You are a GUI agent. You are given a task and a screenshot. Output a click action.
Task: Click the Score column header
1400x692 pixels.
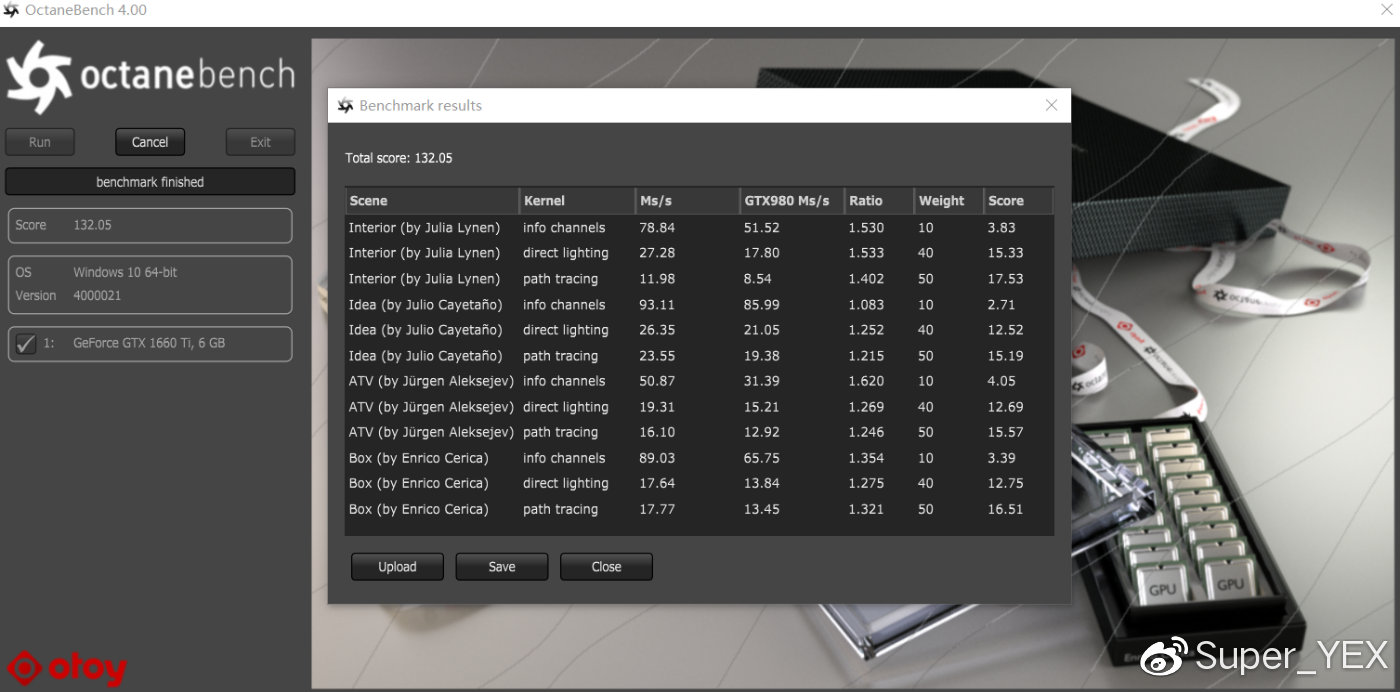pyautogui.click(x=1017, y=200)
